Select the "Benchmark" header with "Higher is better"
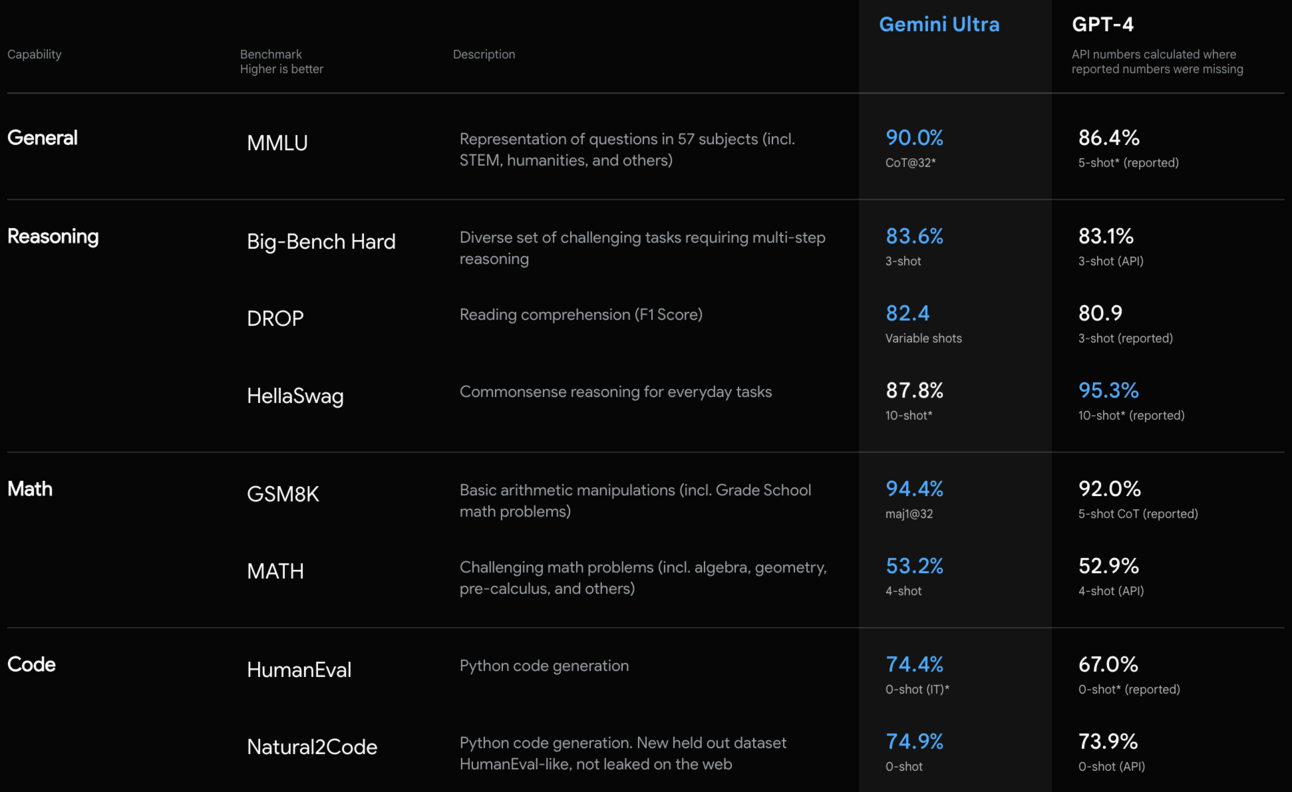 click(281, 61)
